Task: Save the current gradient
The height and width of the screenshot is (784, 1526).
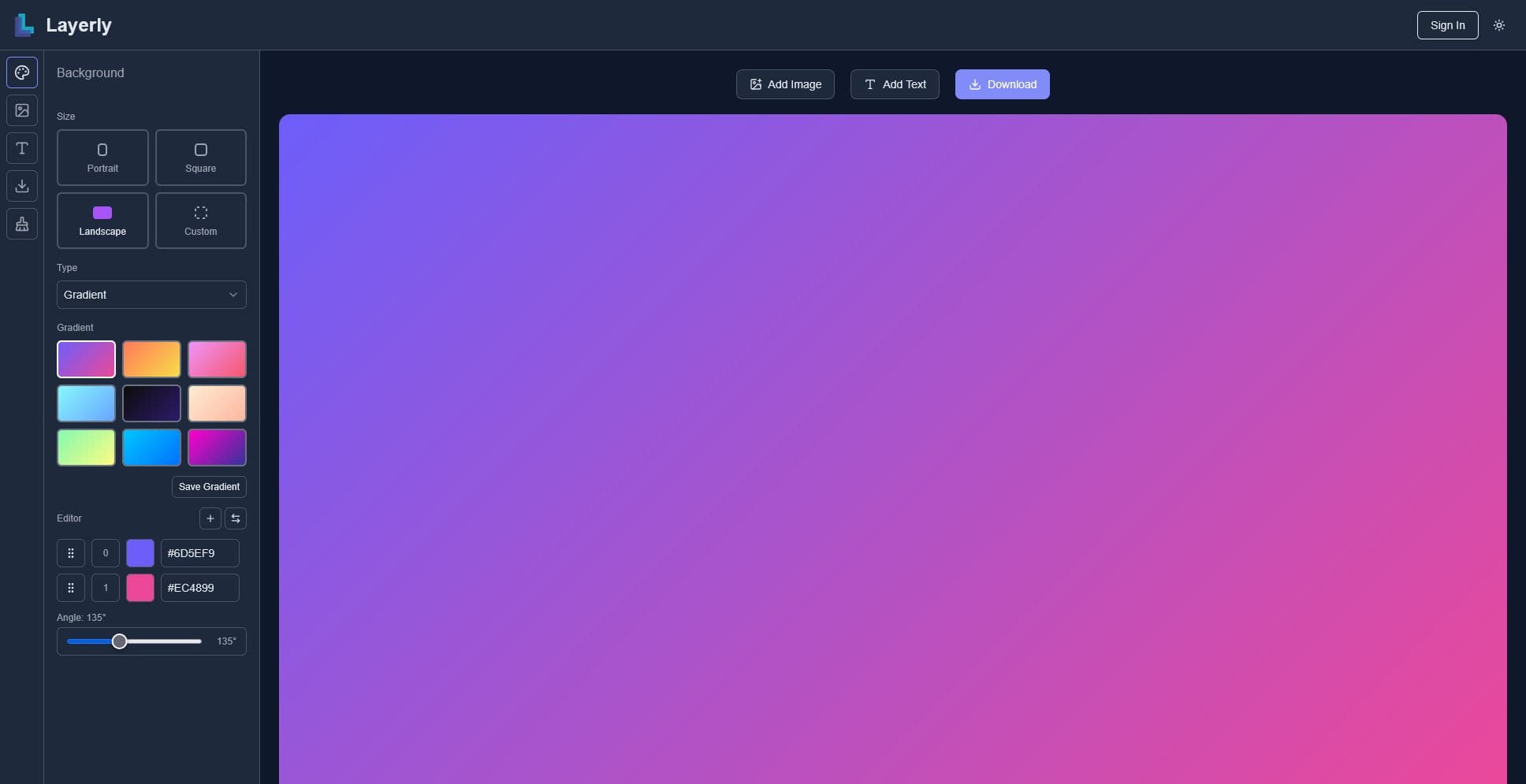Action: (x=209, y=487)
